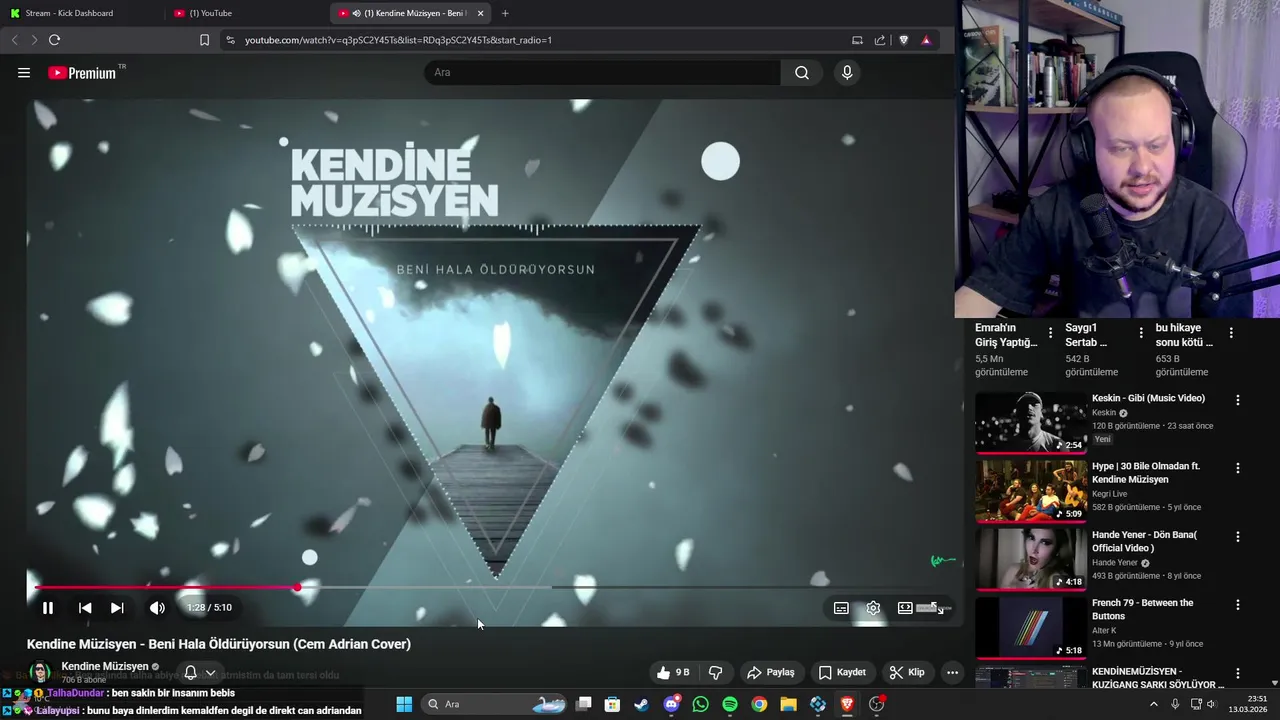Open options for French 79 video
Screen dimensions: 1280x720
1237,605
